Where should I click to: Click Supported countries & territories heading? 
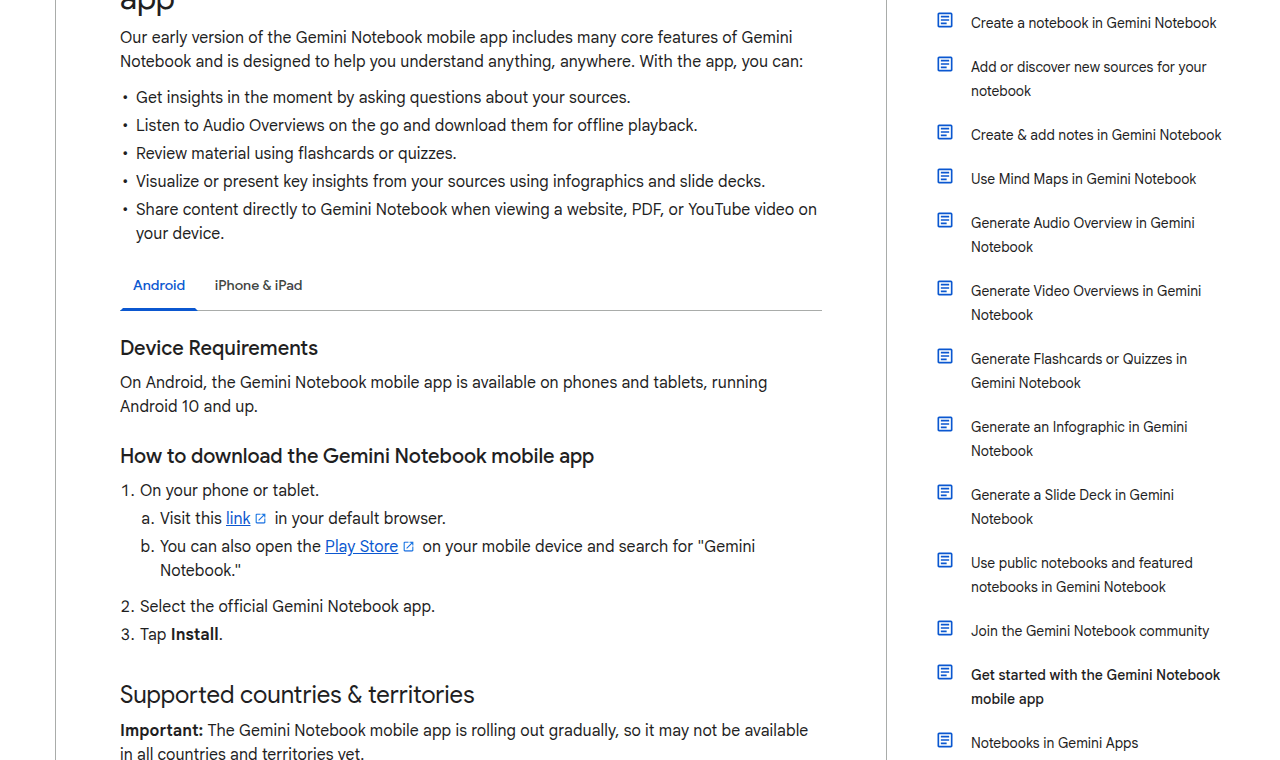[297, 695]
